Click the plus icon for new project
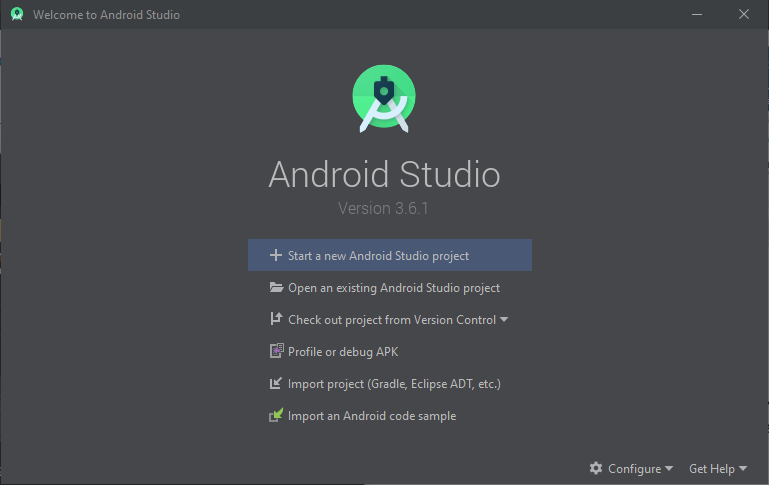 coord(276,255)
